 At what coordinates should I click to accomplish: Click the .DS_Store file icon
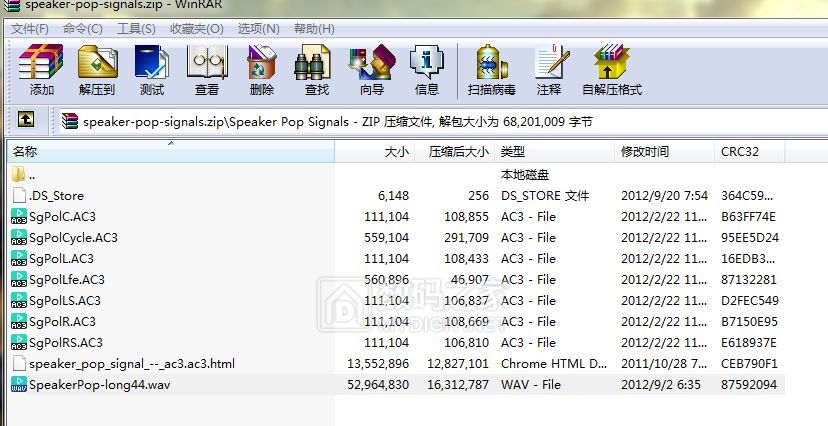tap(19, 195)
